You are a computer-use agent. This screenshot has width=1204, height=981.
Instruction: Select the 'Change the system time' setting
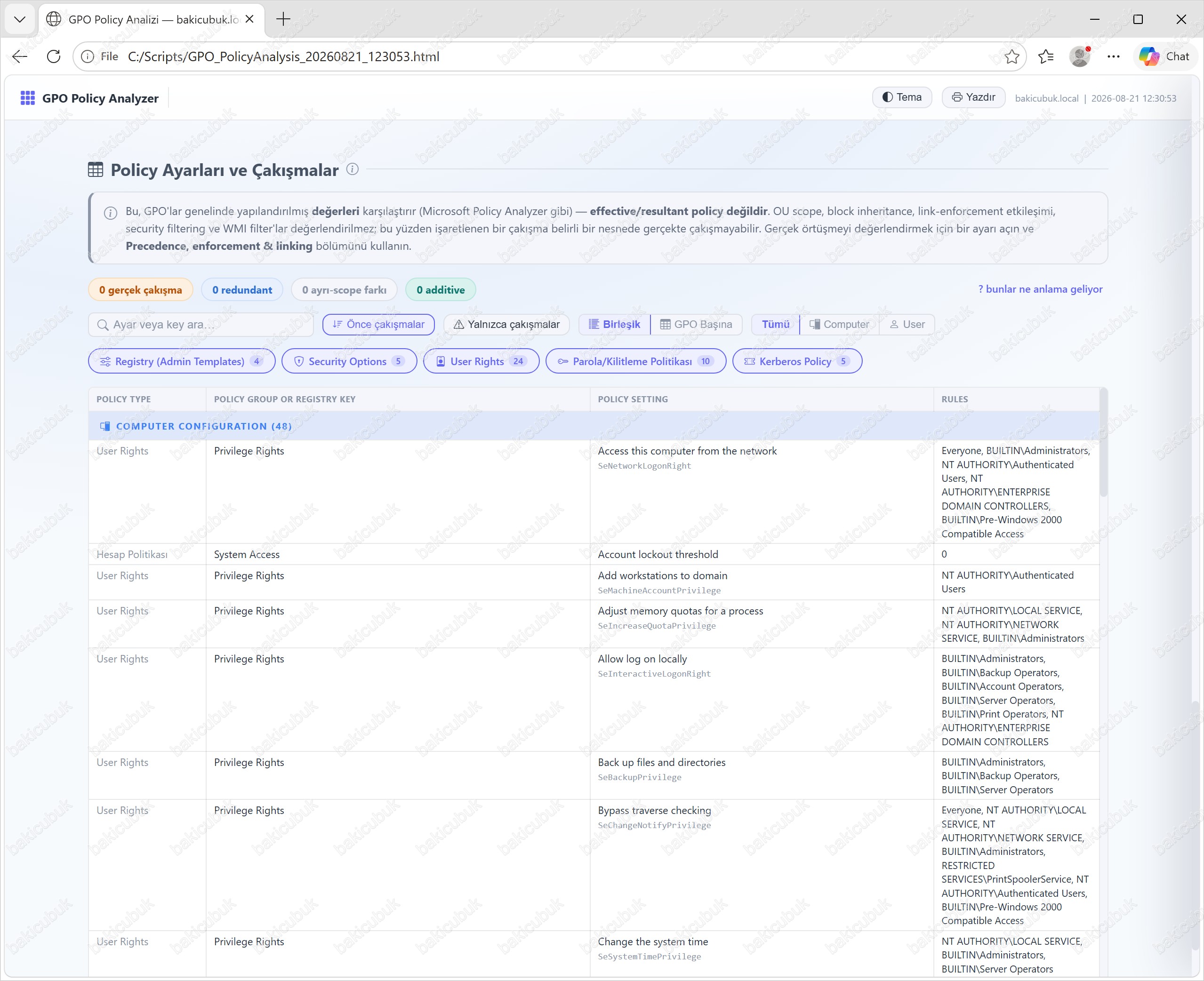click(x=653, y=941)
